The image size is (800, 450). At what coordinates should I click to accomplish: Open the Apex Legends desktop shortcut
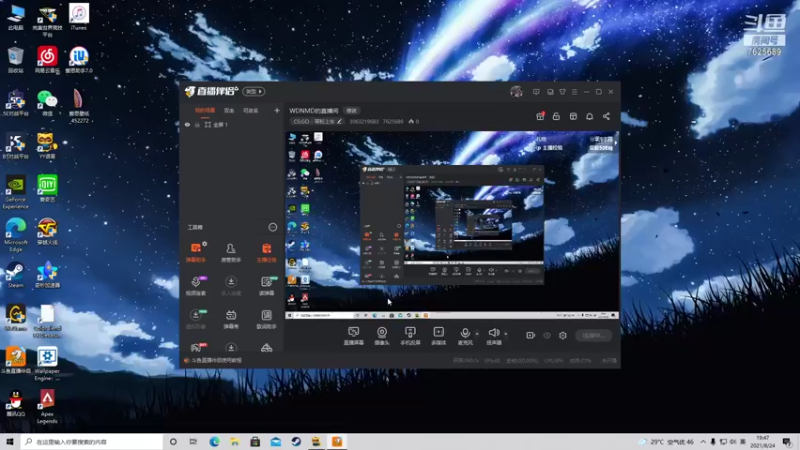[47, 407]
